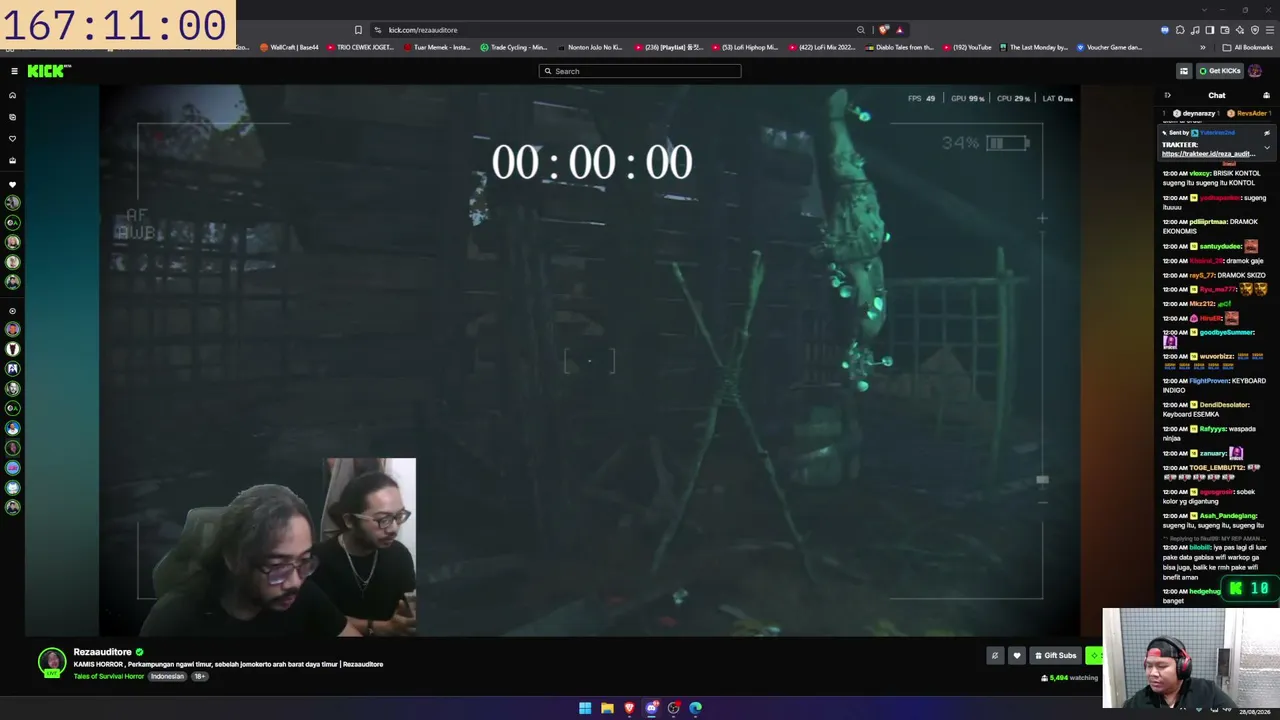Open the Nonton JoJo bookmark
This screenshot has width=1280, height=720.
[x=590, y=47]
